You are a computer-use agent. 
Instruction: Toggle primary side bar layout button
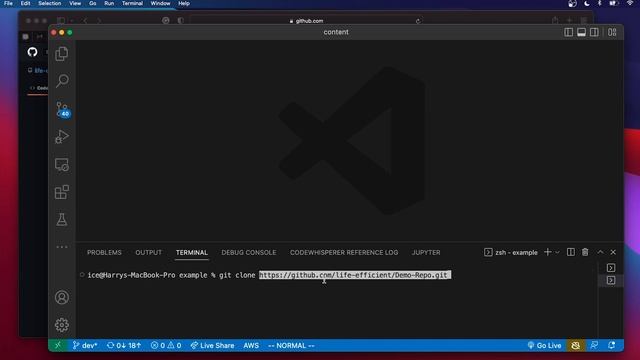click(x=568, y=32)
